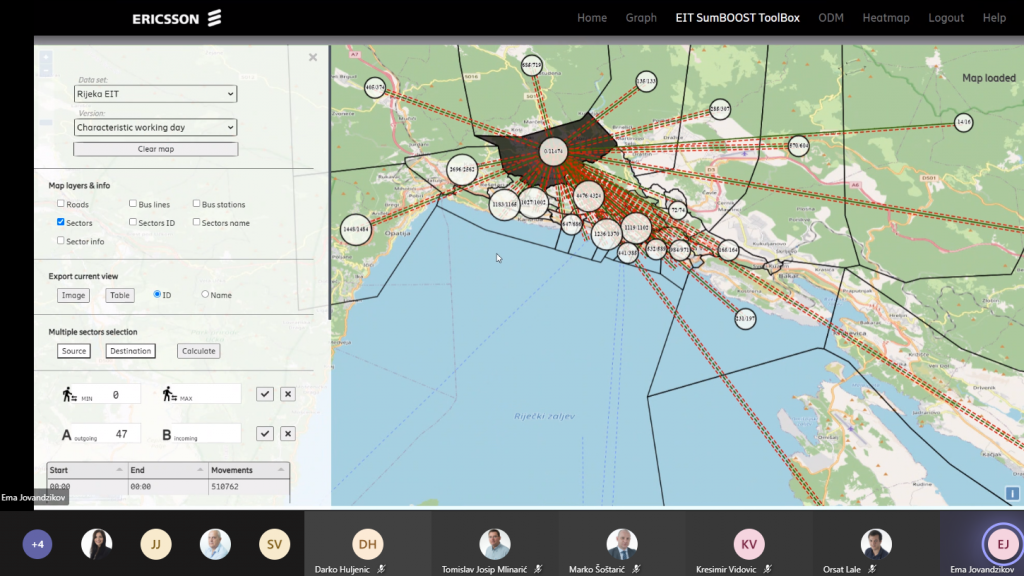Click the map circle labeled 405/374
Image resolution: width=1024 pixels, height=576 pixels.
(x=375, y=88)
